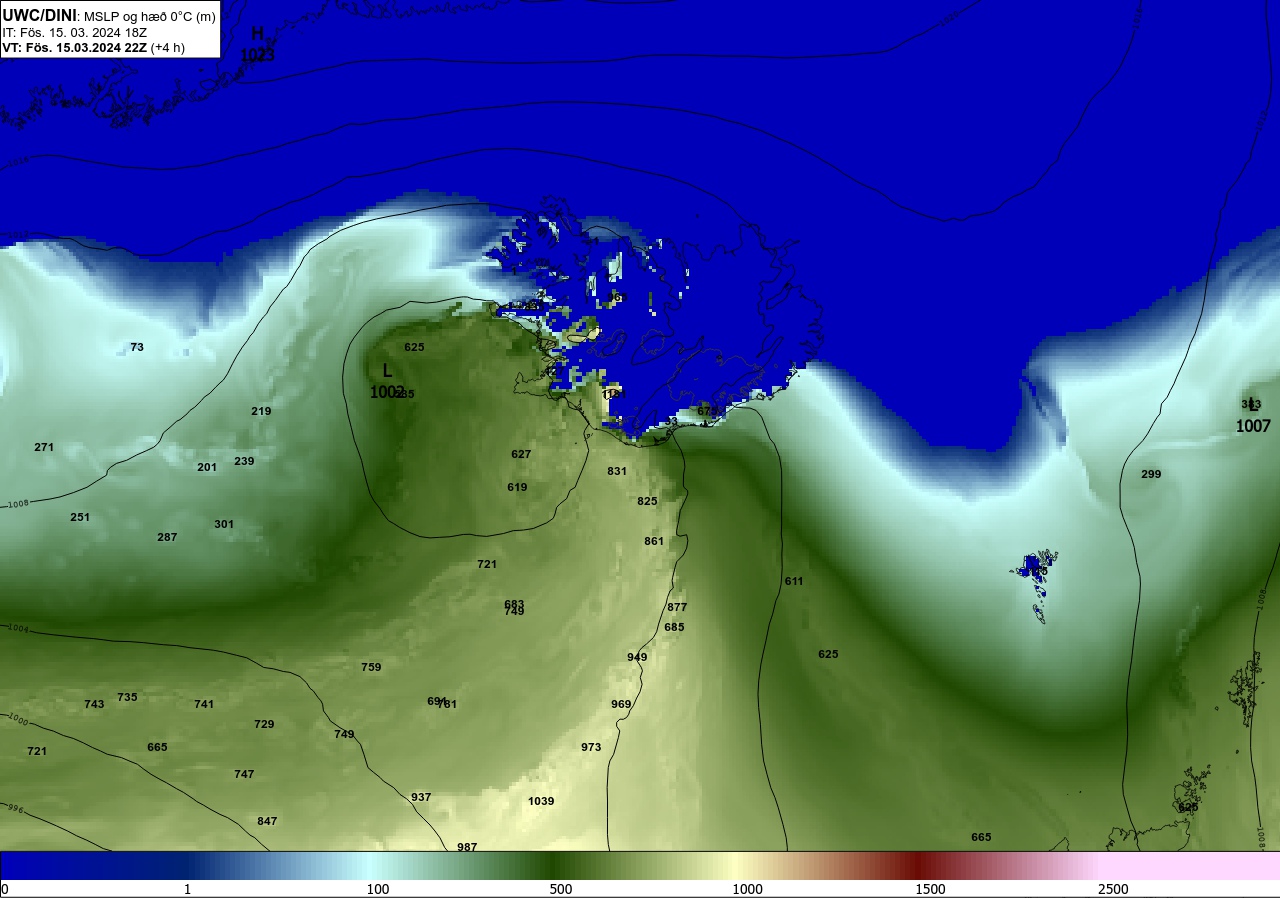Viewport: 1280px width, 898px height.
Task: Click the '2500' tick on the color scale
Action: tap(1113, 889)
